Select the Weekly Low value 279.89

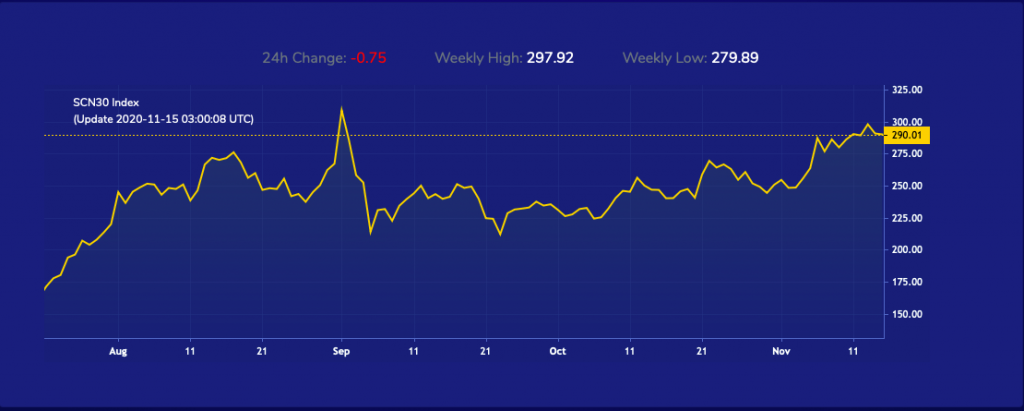(x=735, y=58)
